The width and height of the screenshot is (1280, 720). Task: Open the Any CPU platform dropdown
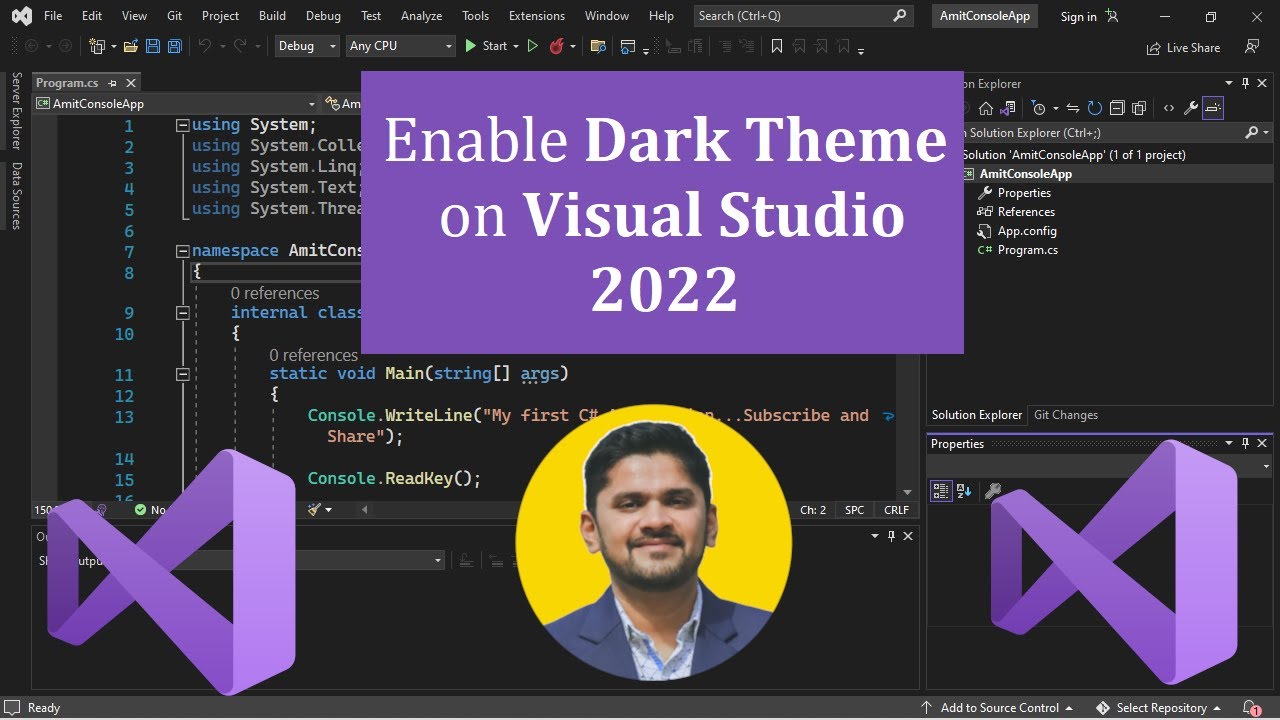click(400, 46)
